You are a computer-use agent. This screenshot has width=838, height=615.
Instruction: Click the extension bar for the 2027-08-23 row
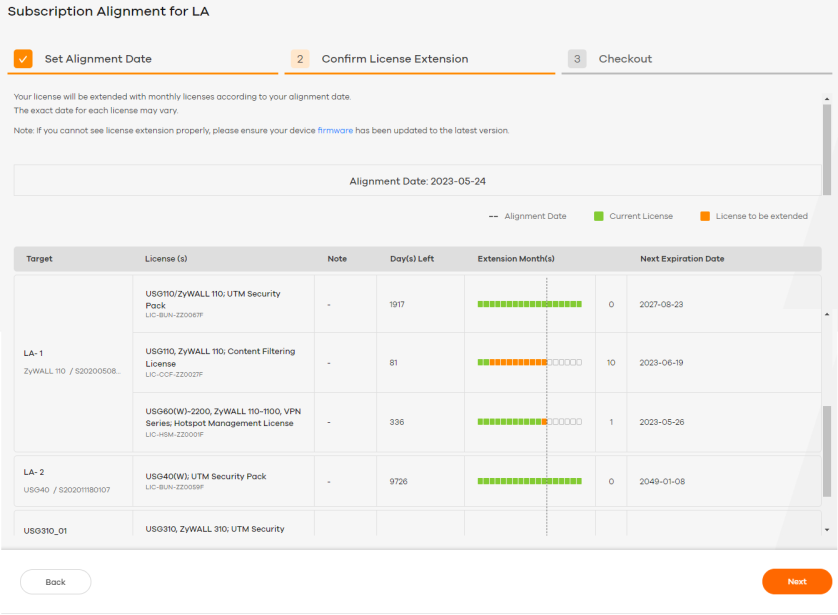click(530, 304)
